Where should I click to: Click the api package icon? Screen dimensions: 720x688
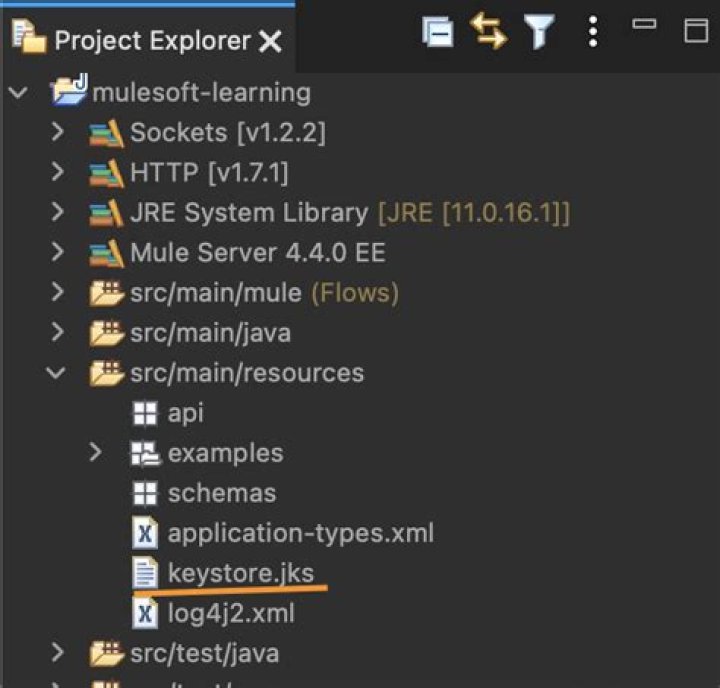click(145, 413)
